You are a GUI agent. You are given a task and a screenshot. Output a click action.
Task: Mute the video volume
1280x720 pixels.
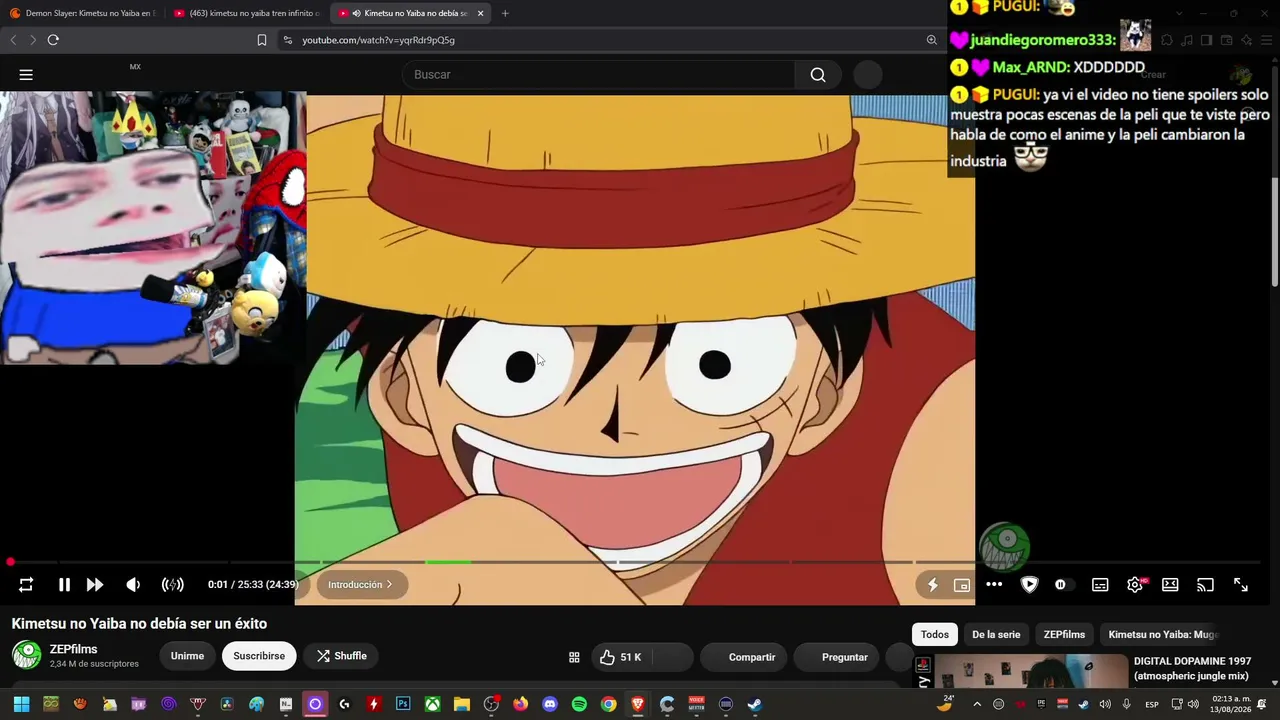133,585
